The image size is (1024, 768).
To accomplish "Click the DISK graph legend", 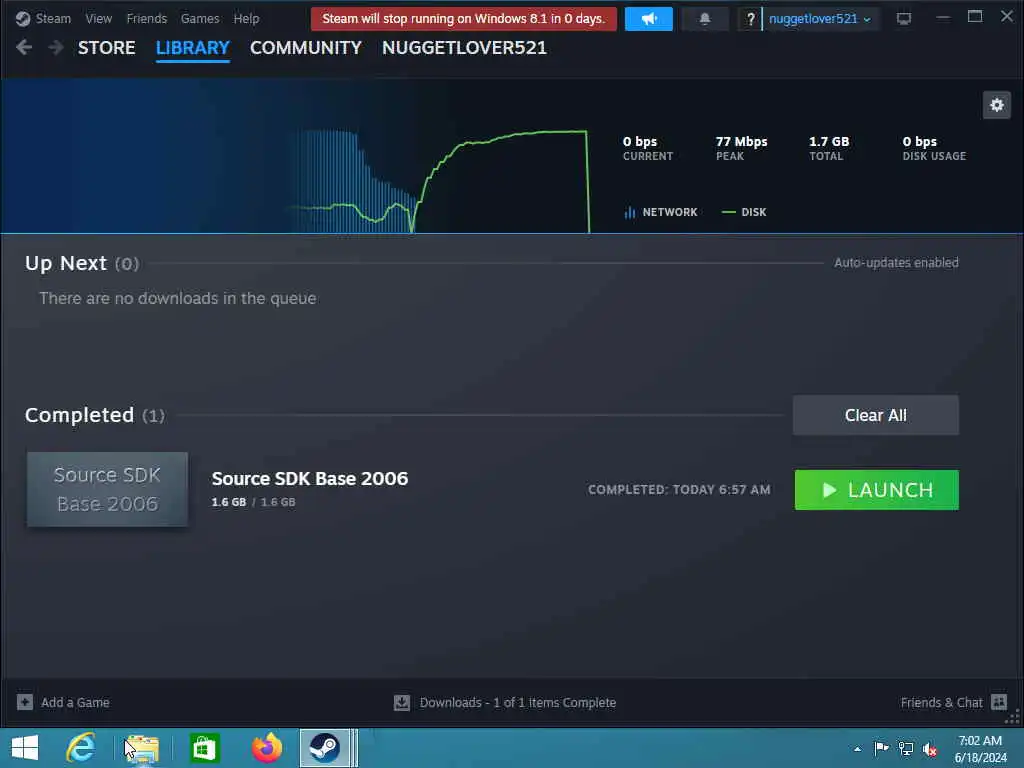I will tap(744, 212).
